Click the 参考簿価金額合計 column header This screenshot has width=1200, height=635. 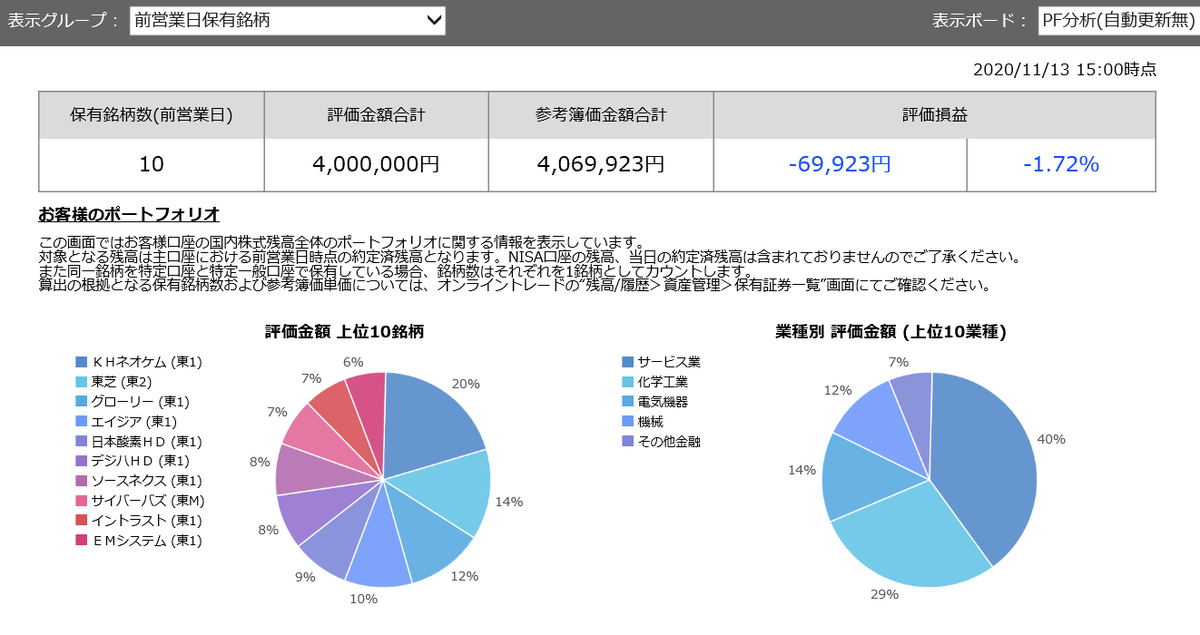coord(601,115)
